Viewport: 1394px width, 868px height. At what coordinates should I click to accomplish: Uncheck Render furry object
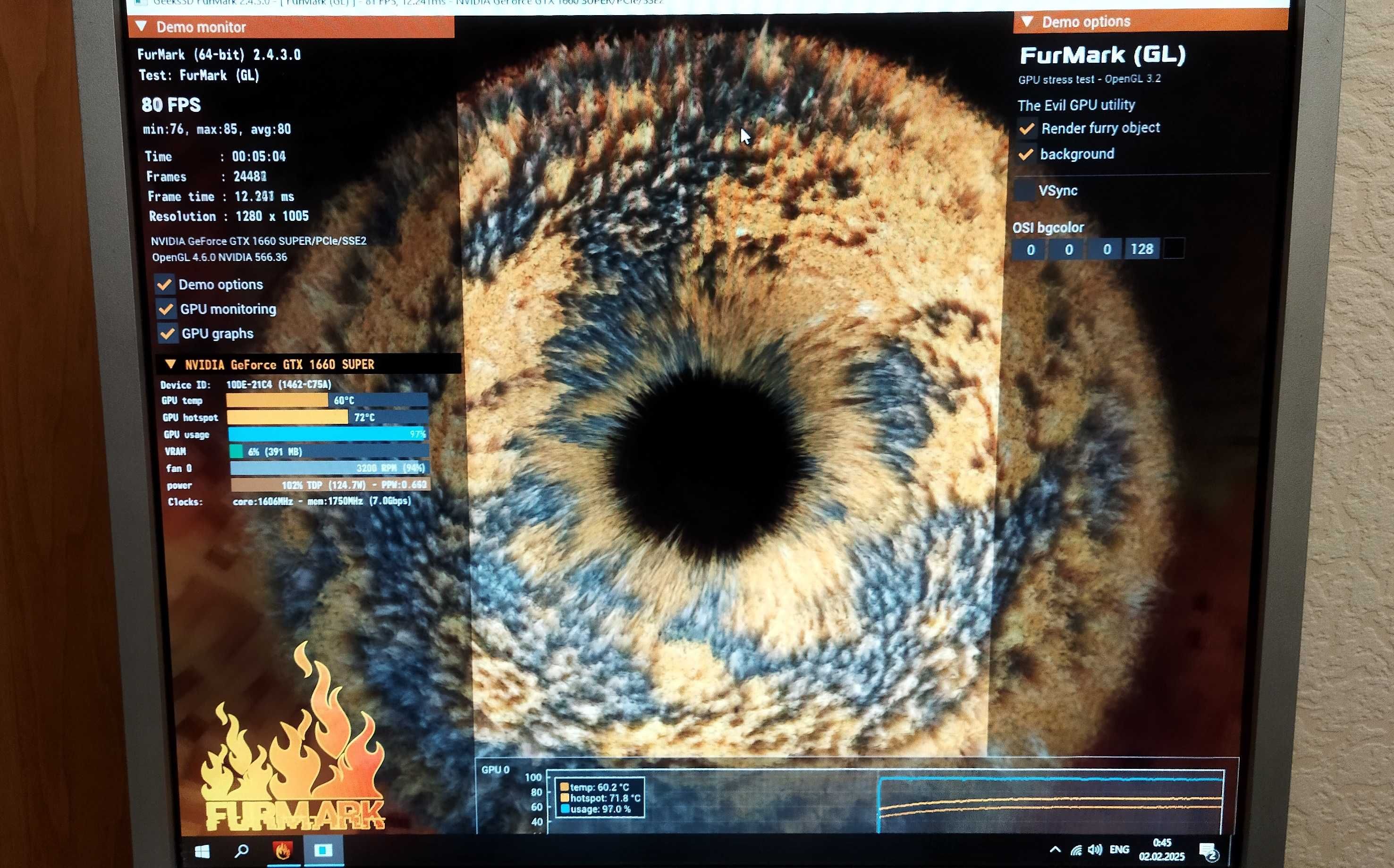[1027, 128]
